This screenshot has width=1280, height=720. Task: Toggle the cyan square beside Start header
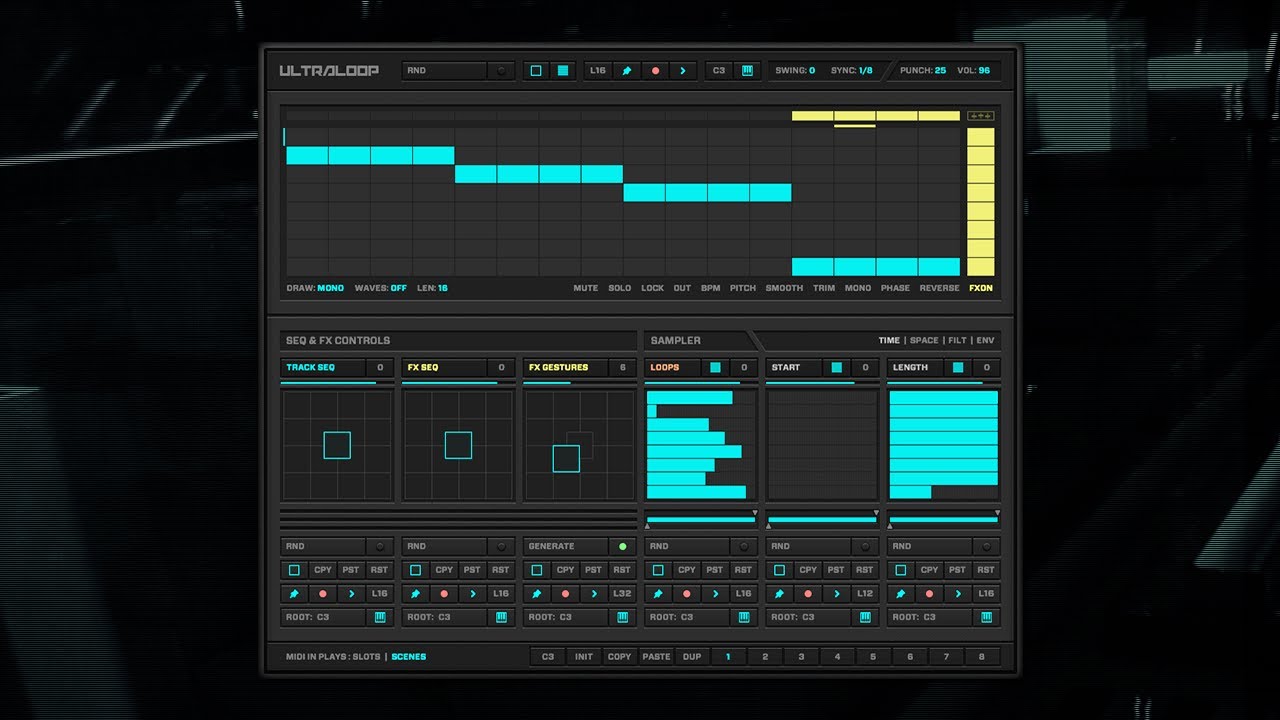click(x=837, y=367)
